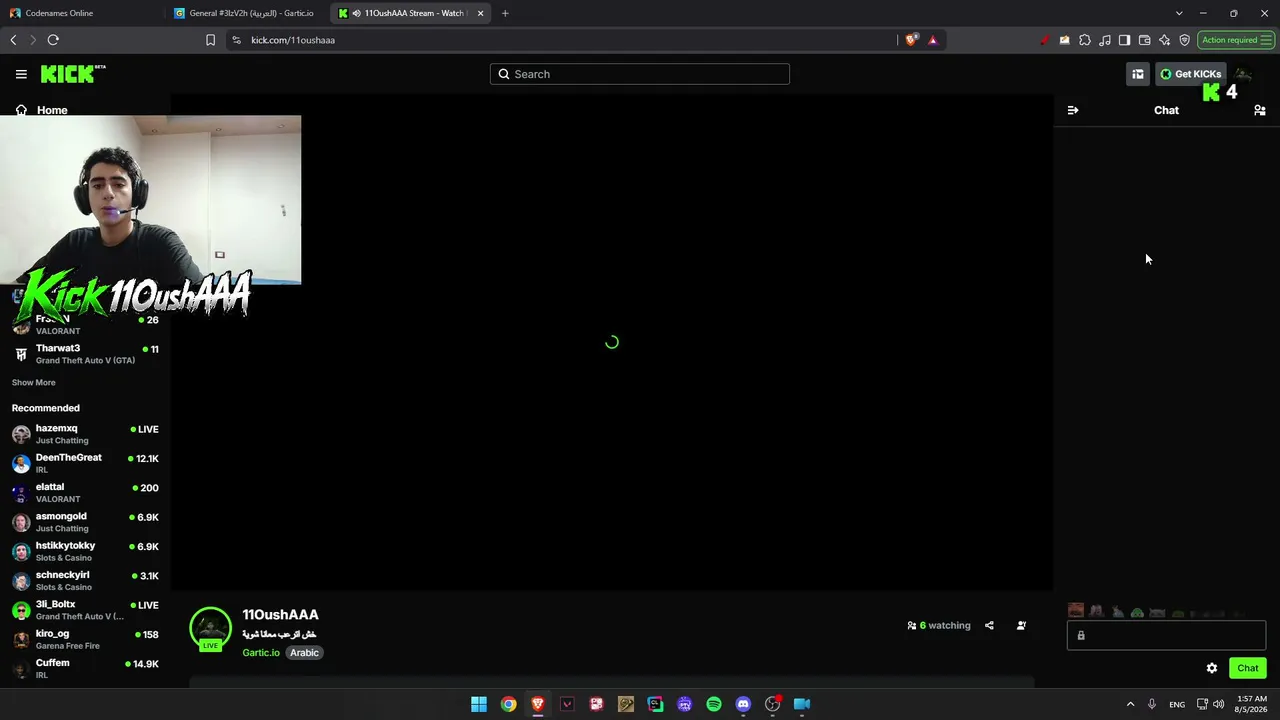Viewport: 1280px width, 720px height.
Task: Open Spotify from the taskbar
Action: 714,704
